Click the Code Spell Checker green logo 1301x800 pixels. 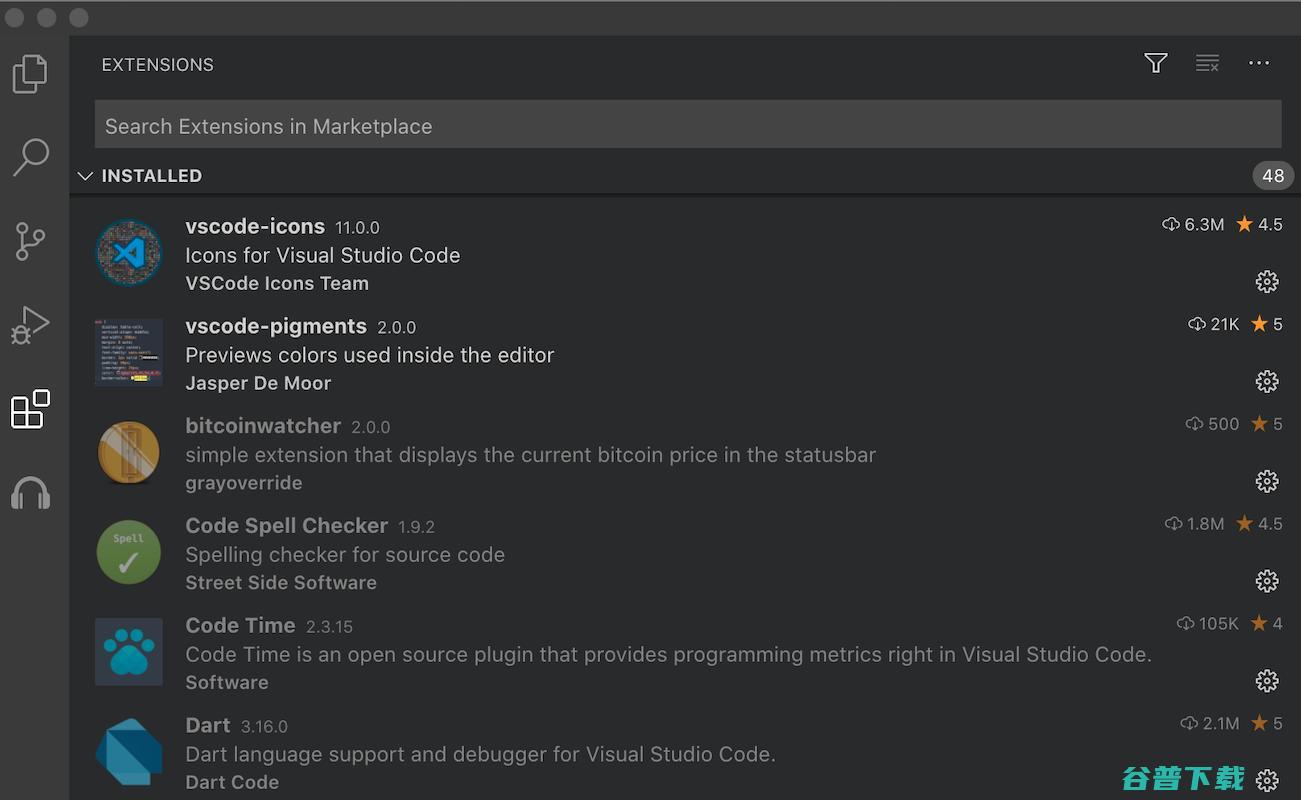tap(129, 553)
